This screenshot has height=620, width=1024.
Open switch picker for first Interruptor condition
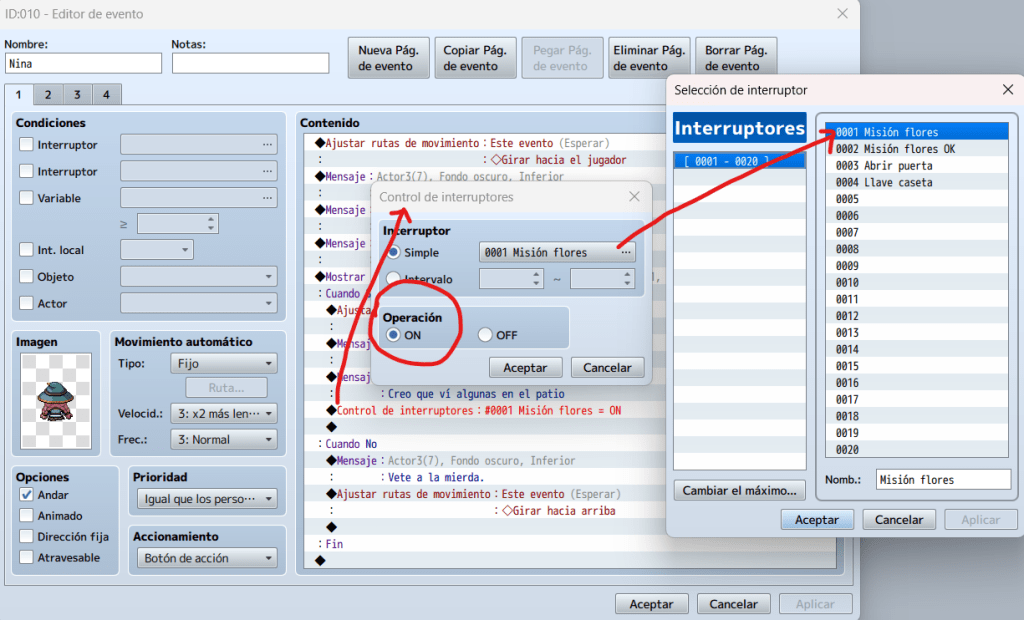point(266,144)
